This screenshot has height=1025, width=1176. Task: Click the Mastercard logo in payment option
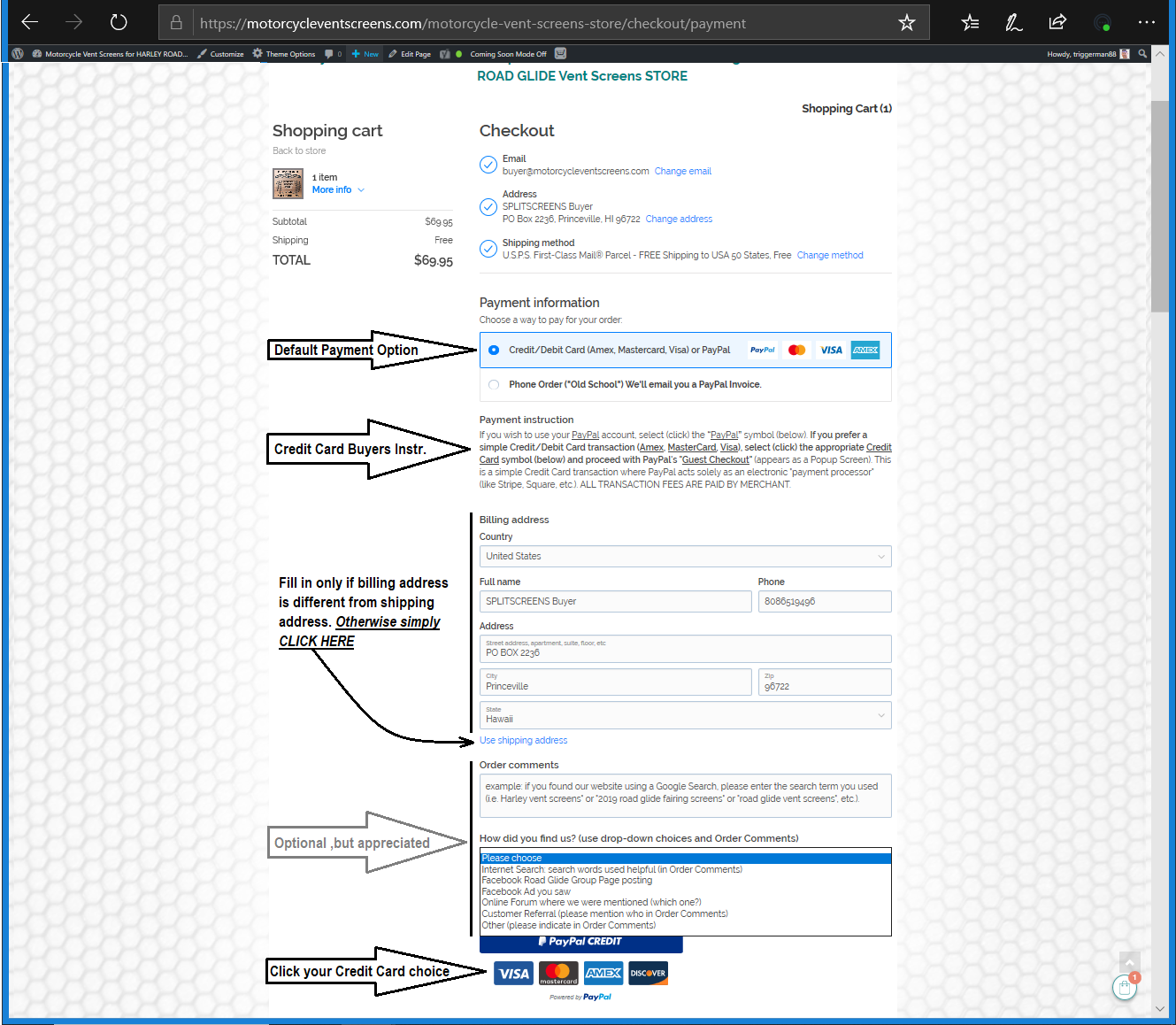click(x=796, y=351)
